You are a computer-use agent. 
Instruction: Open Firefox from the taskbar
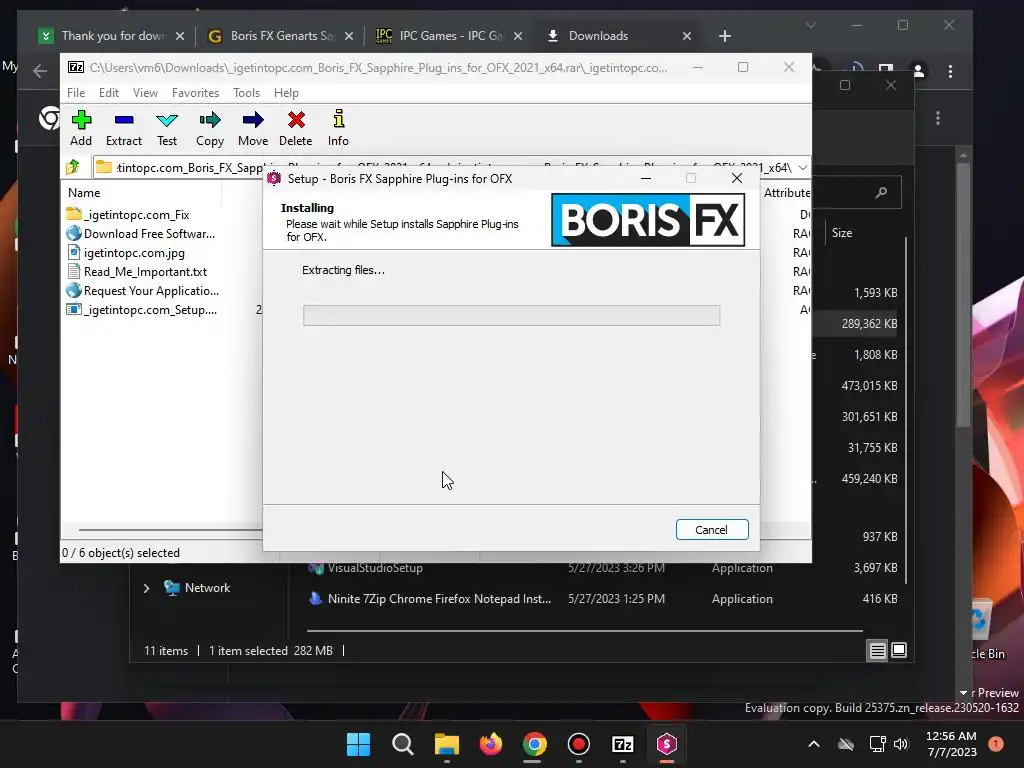pos(490,744)
